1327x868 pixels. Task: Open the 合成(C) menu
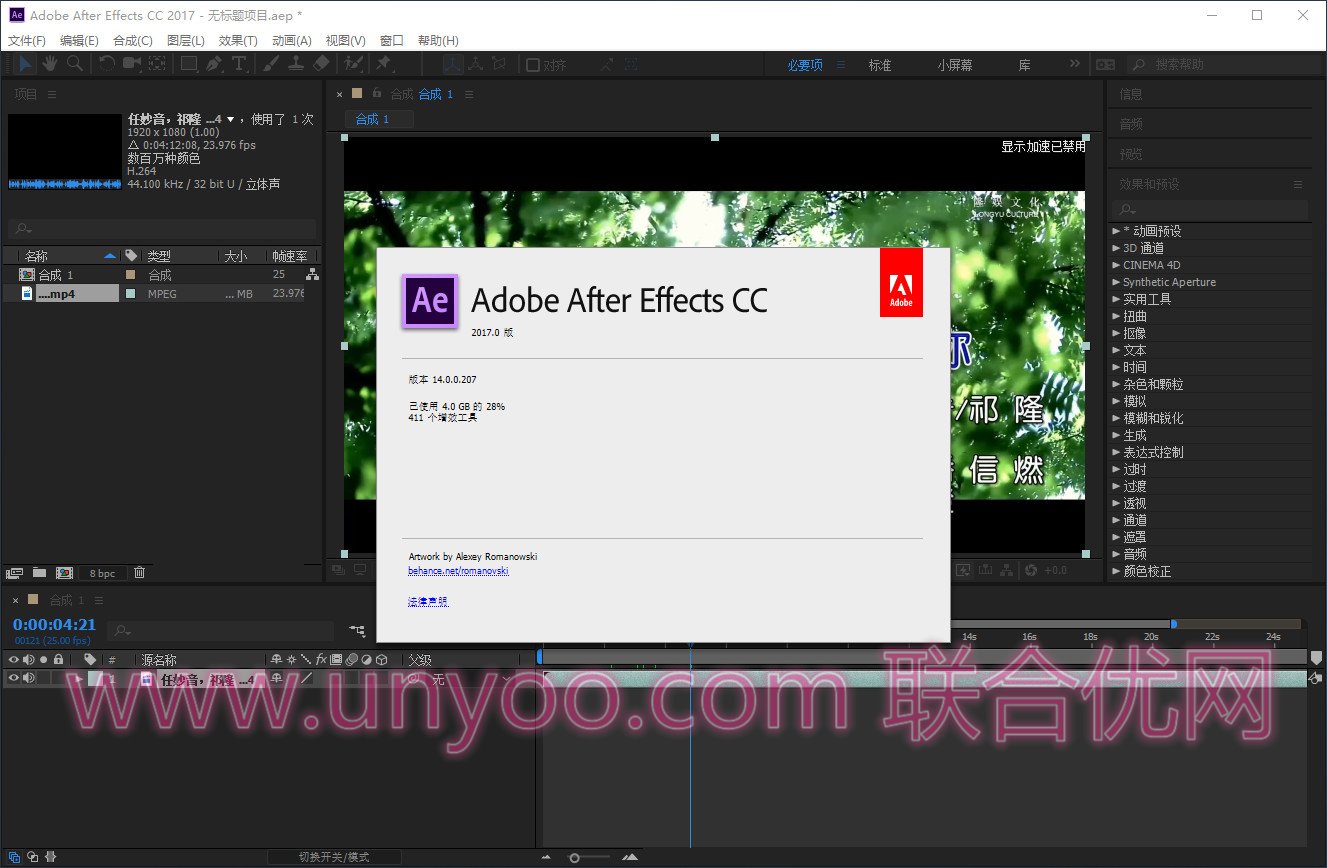tap(133, 41)
